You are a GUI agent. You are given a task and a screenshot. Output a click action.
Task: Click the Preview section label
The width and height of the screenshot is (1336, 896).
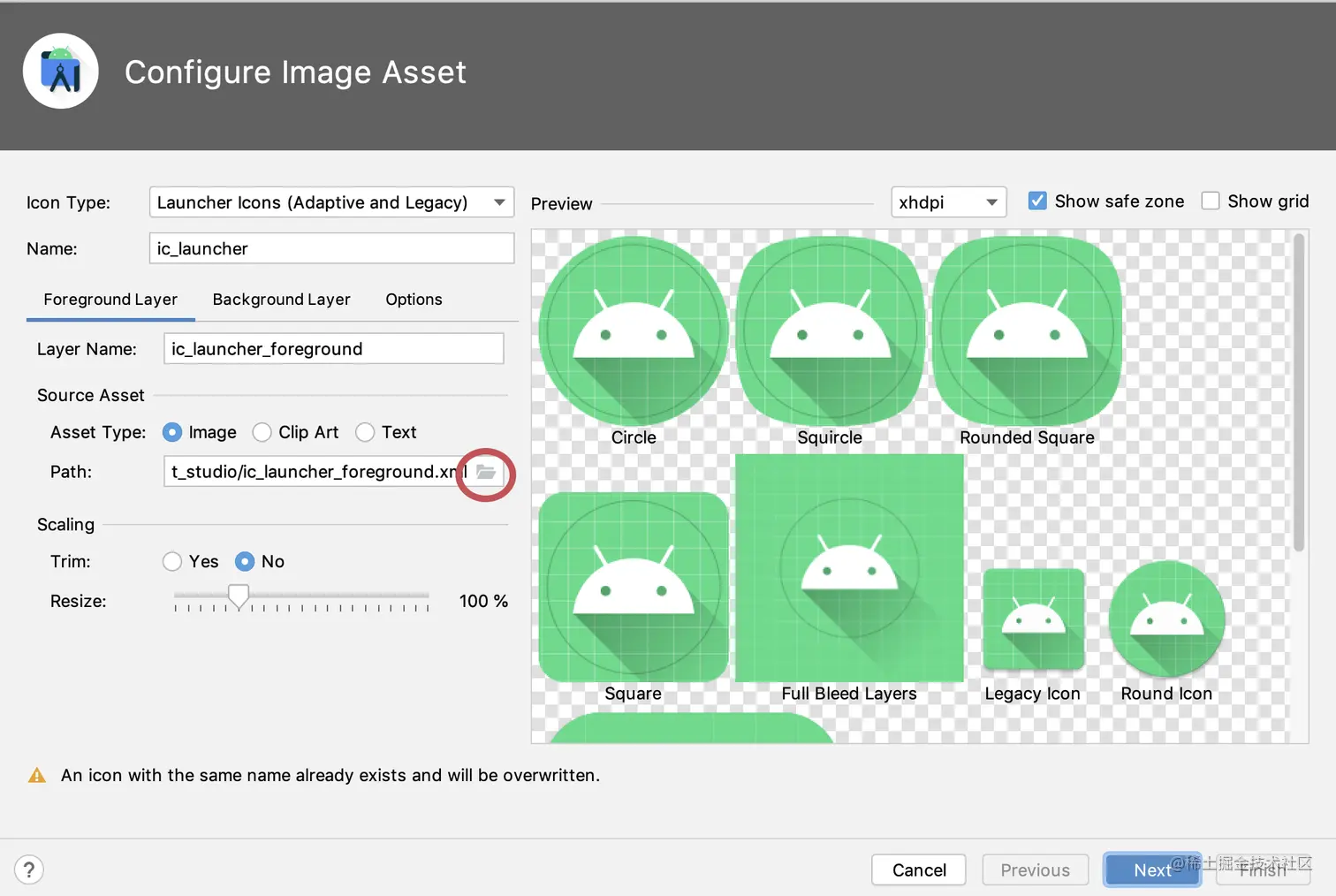click(561, 203)
